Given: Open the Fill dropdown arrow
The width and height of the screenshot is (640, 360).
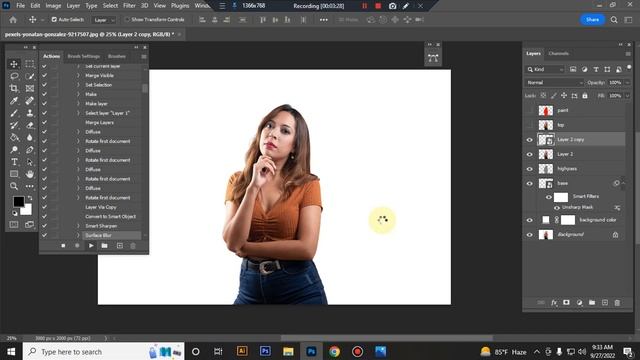Looking at the screenshot, I should tap(627, 96).
